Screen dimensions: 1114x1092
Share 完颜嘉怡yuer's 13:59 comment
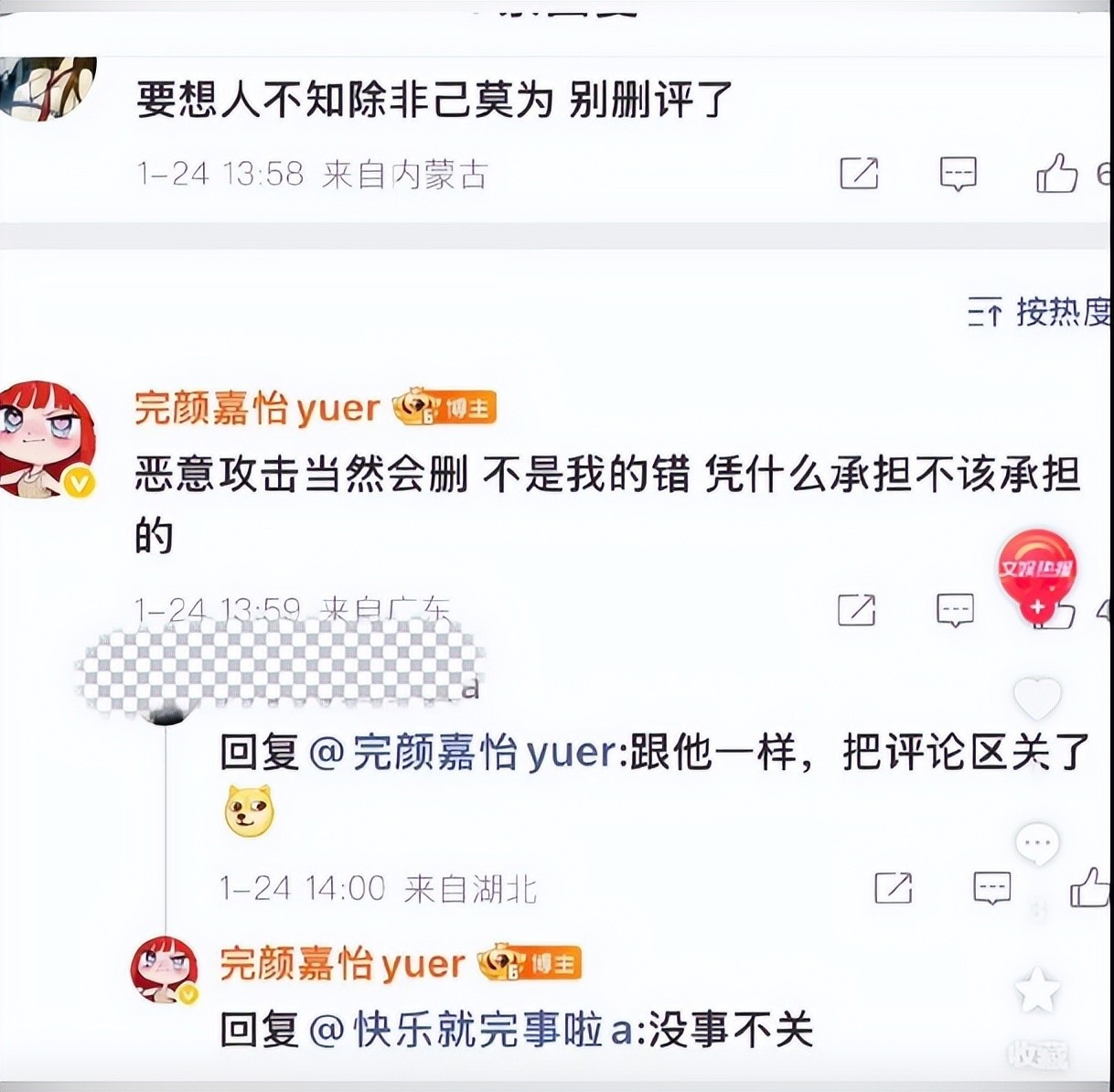tap(857, 610)
